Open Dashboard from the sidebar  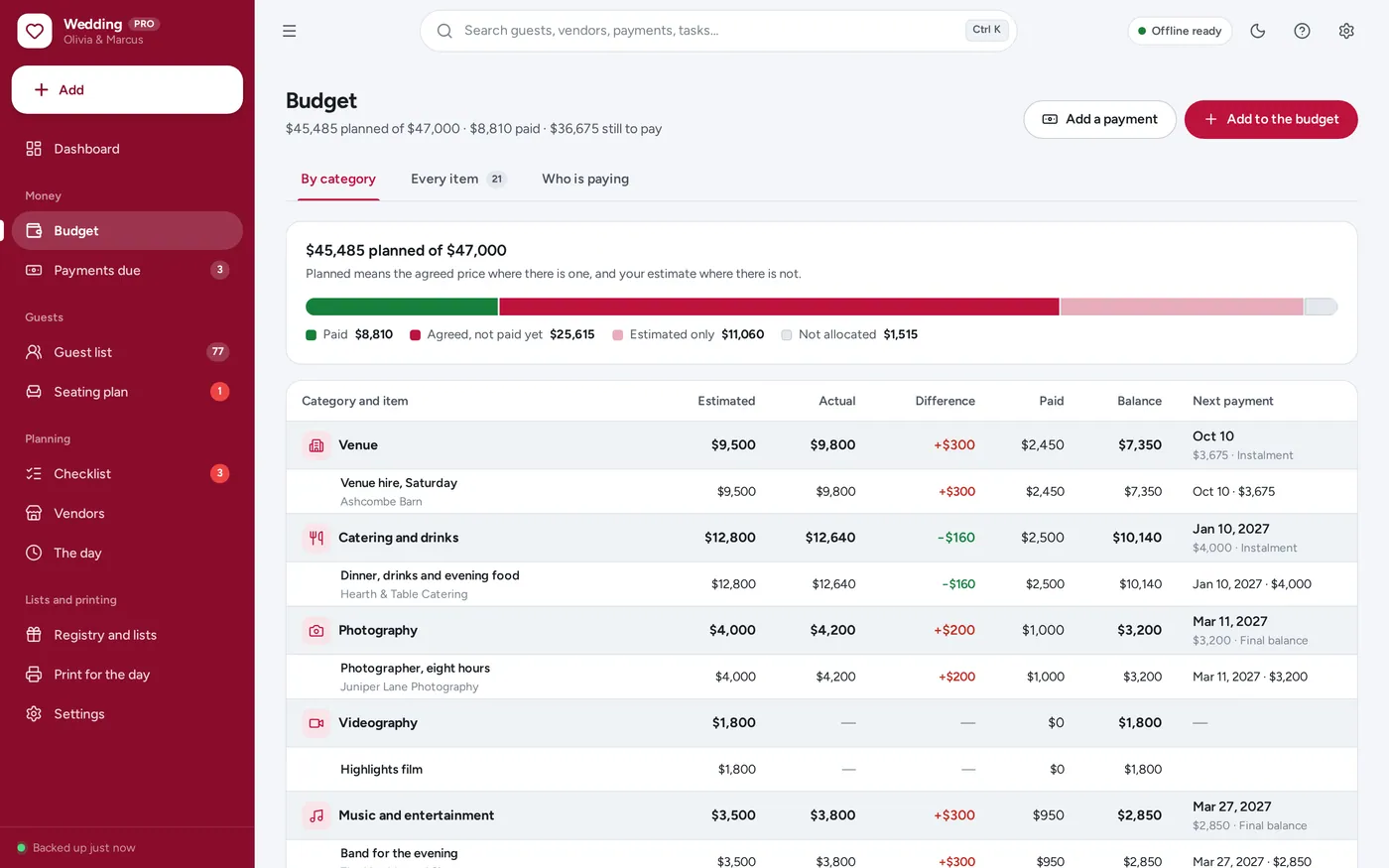click(x=127, y=149)
